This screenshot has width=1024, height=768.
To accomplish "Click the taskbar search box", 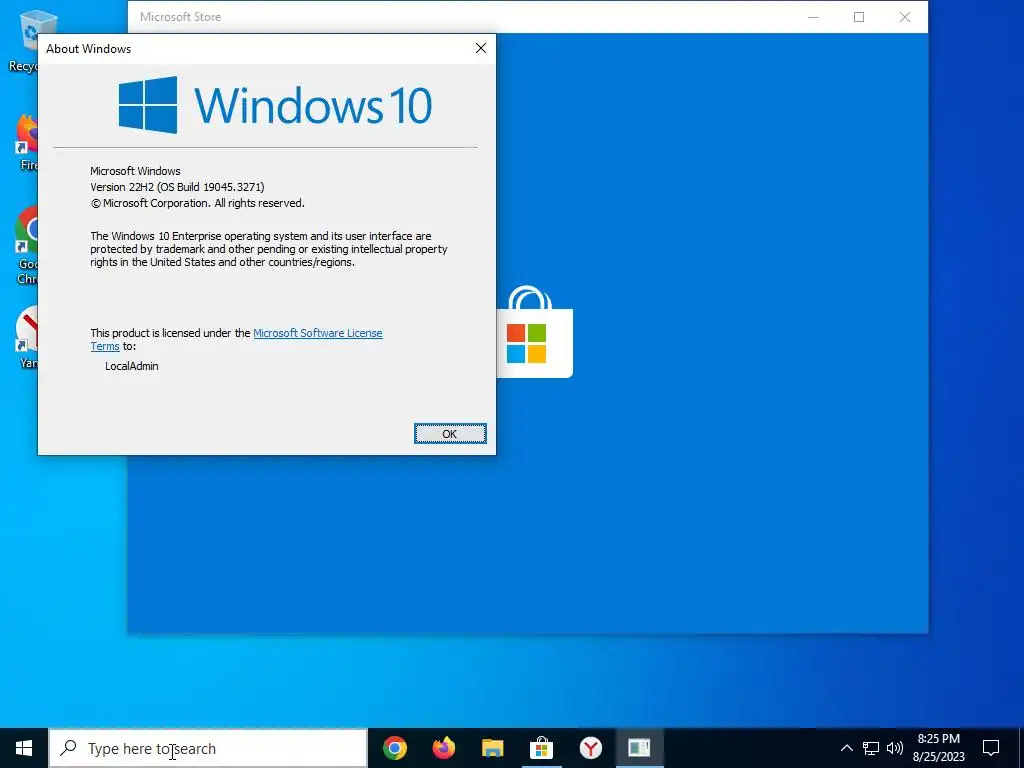I will [x=208, y=748].
